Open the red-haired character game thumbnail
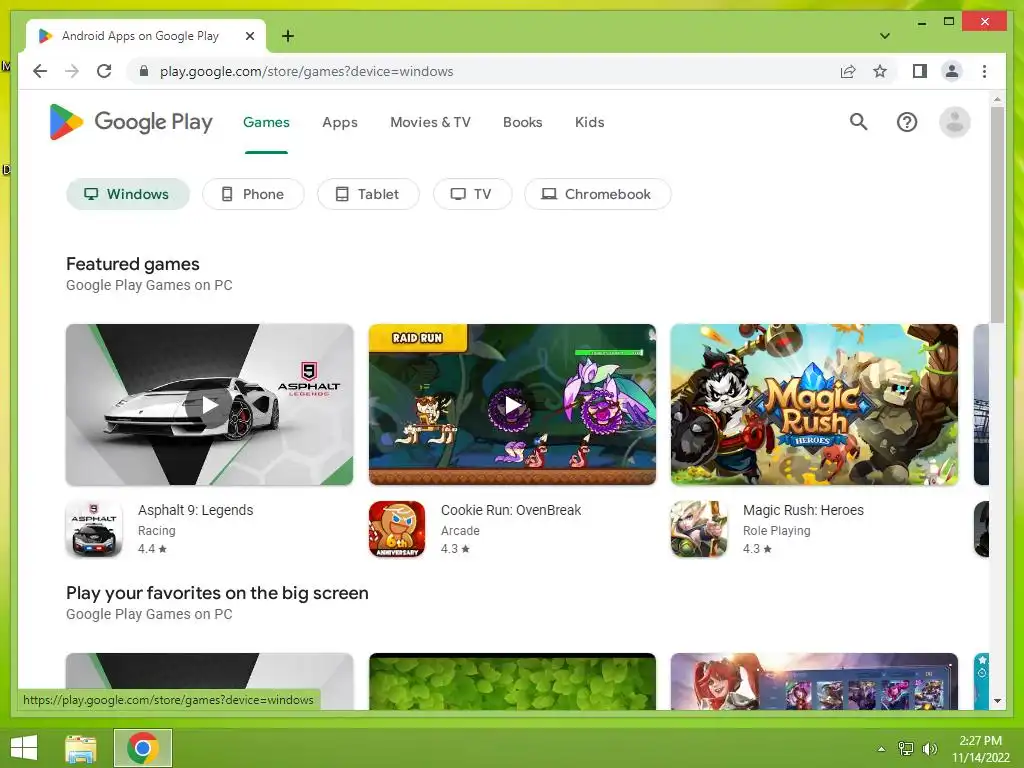Screen dimensions: 1024x768 [x=814, y=681]
